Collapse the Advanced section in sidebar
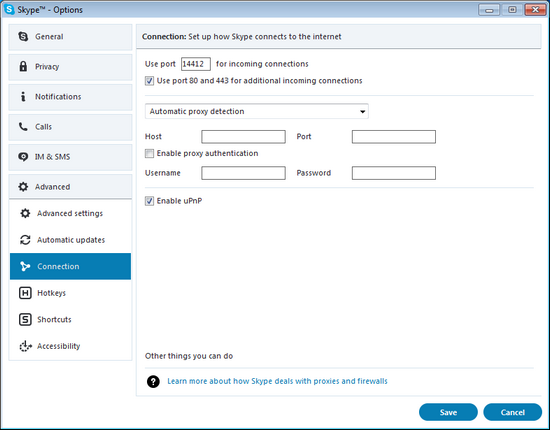 coord(70,187)
